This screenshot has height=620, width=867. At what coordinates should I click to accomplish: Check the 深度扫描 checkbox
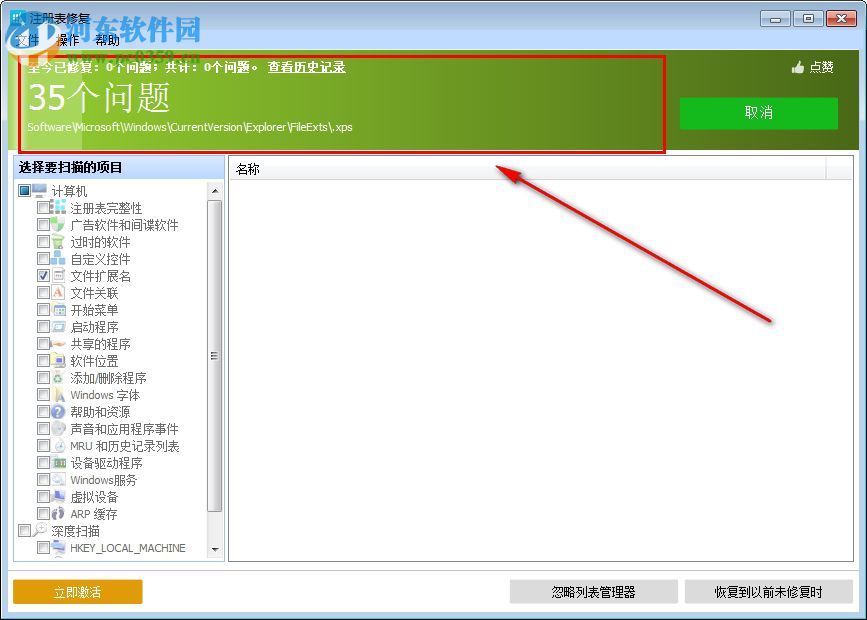click(26, 531)
